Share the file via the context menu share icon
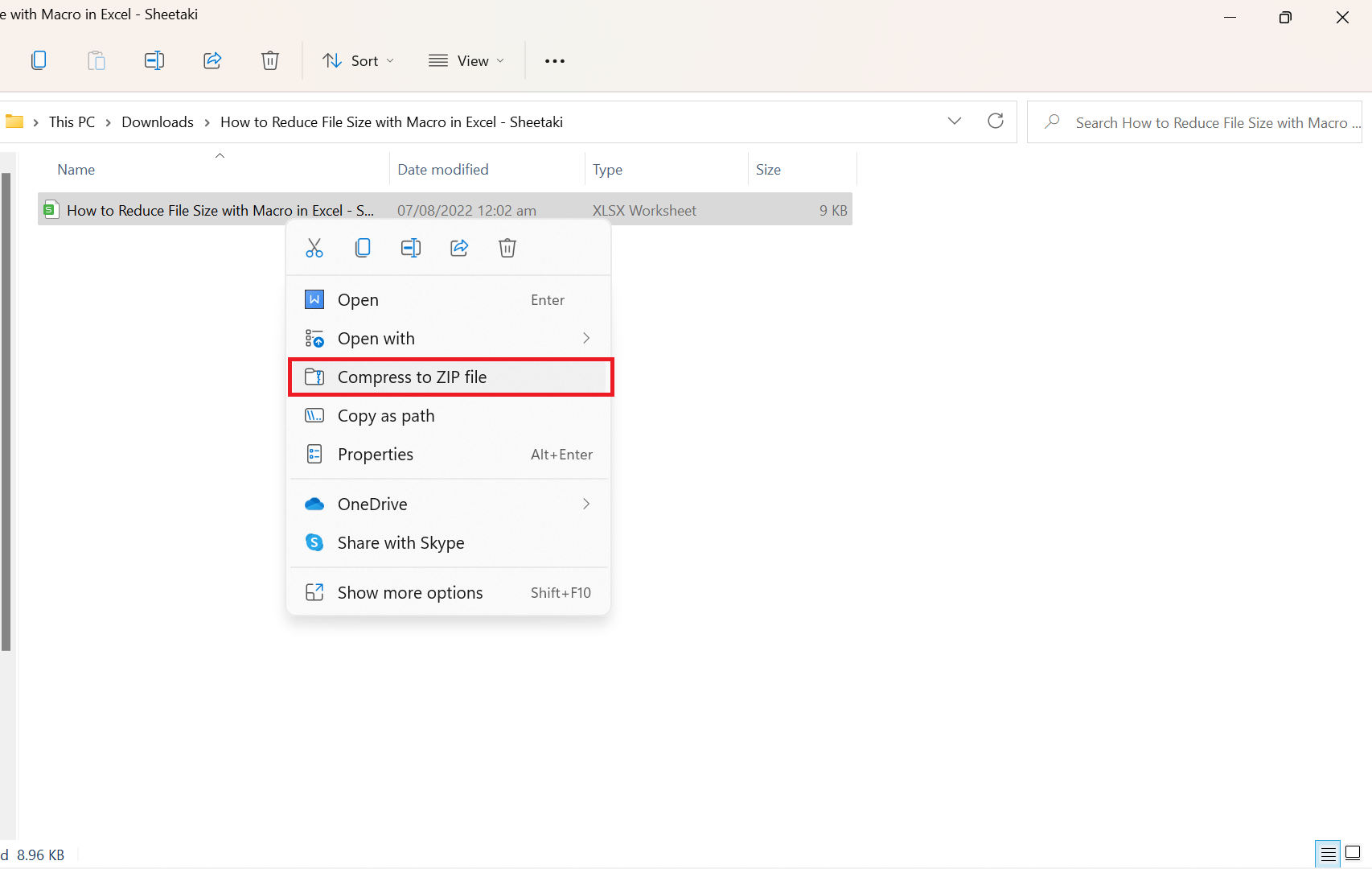The width and height of the screenshot is (1372, 869). tap(459, 247)
